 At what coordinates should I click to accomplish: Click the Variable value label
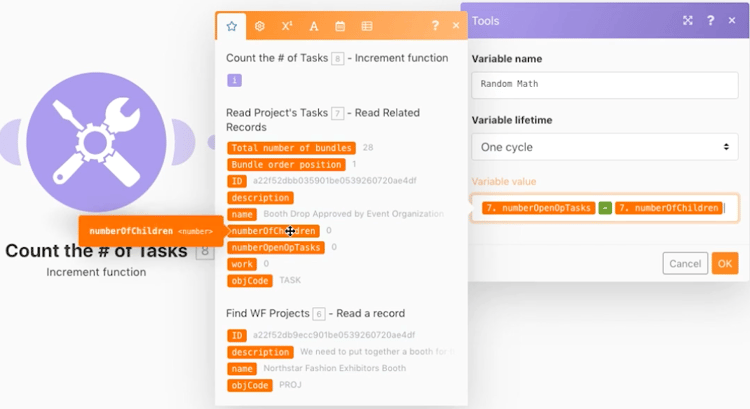504,182
